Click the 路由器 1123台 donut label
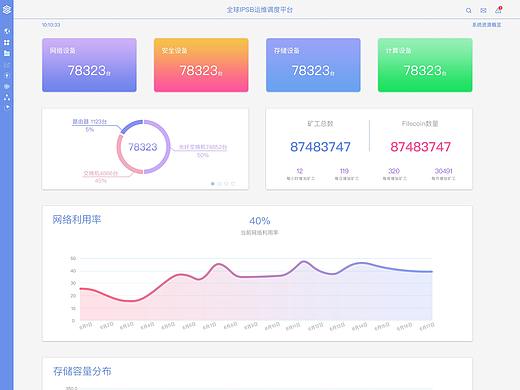This screenshot has width=520, height=390. [90, 122]
